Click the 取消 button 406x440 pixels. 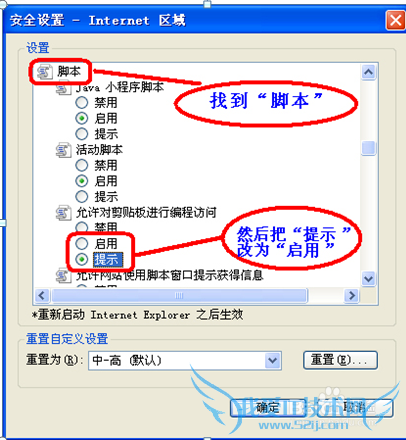click(x=355, y=408)
